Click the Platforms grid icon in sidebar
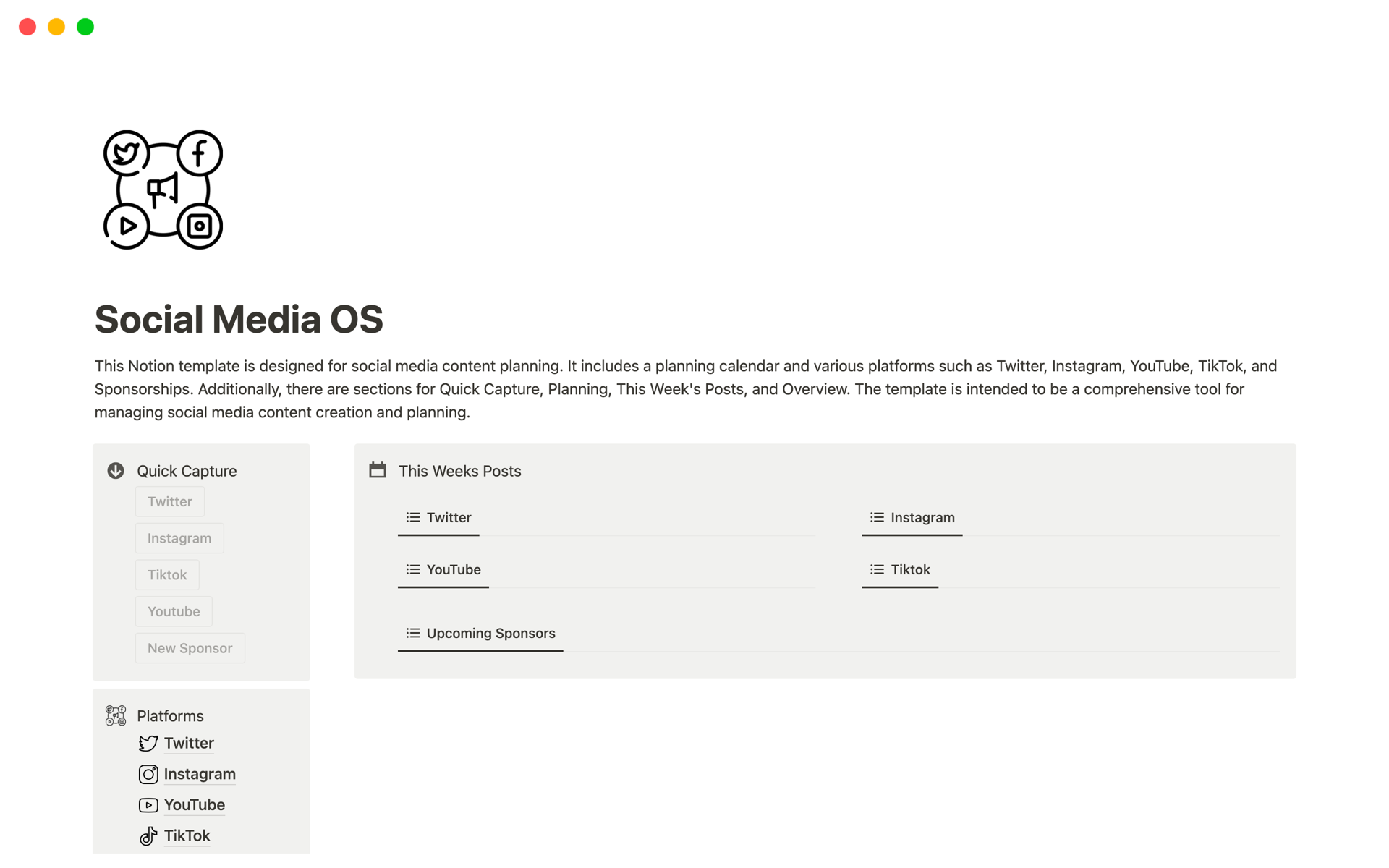Viewport: 1389px width, 868px height. 116,715
